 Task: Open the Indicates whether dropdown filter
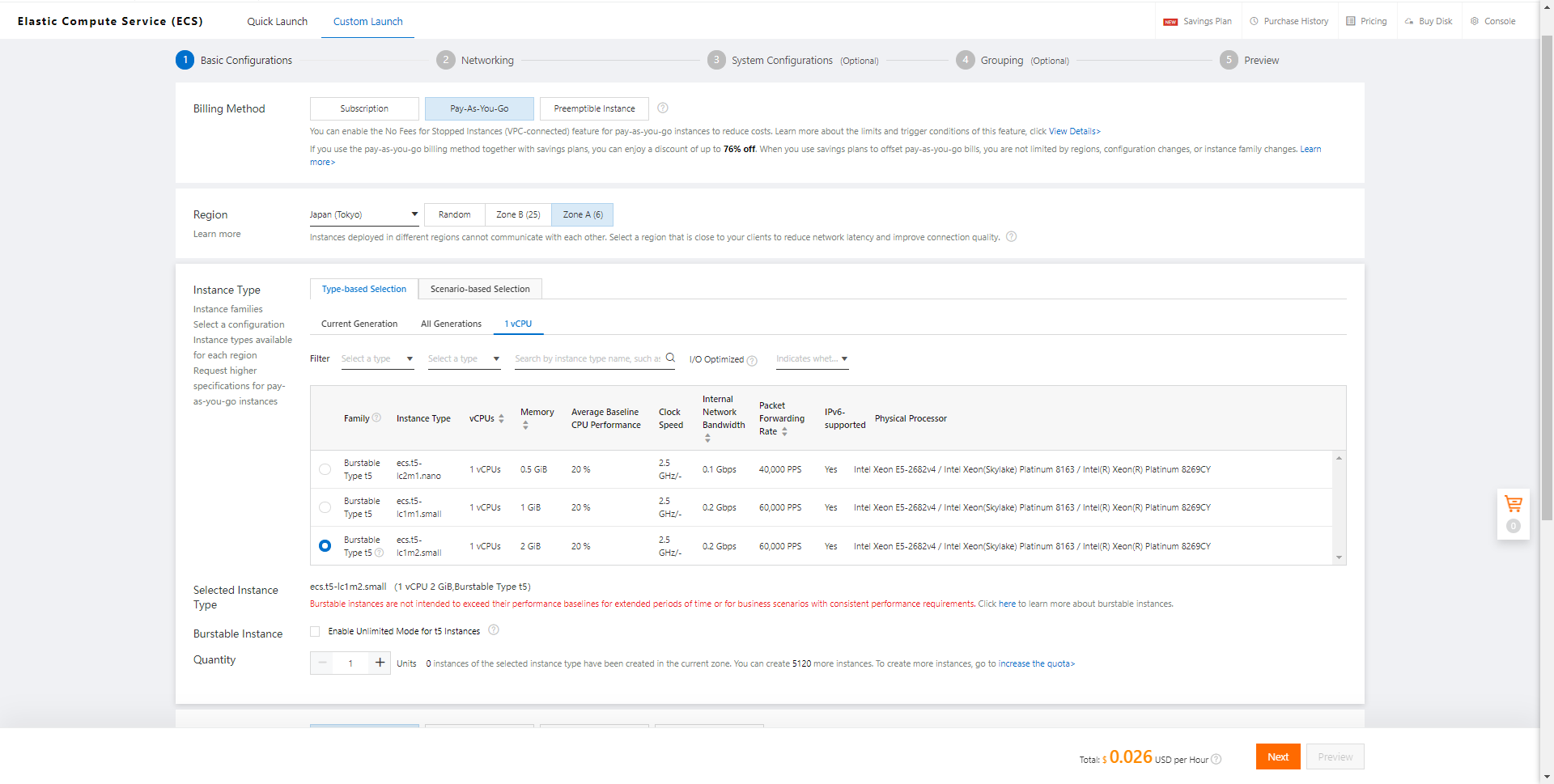(x=812, y=359)
